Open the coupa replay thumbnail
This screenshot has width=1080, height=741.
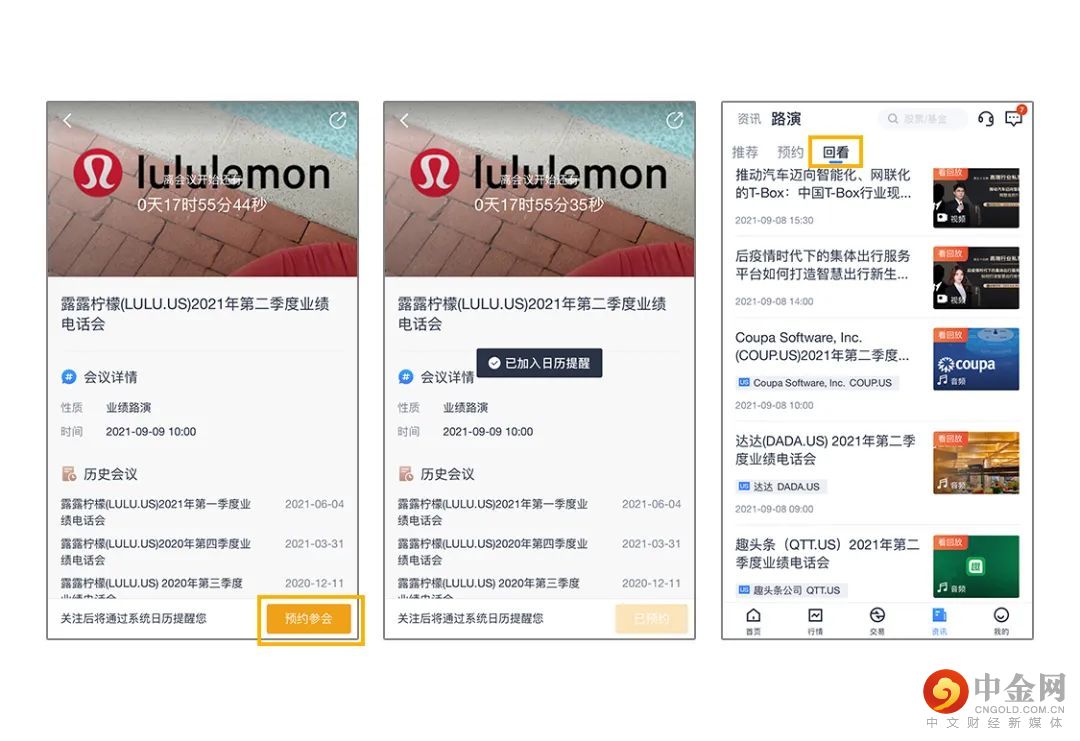(976, 359)
